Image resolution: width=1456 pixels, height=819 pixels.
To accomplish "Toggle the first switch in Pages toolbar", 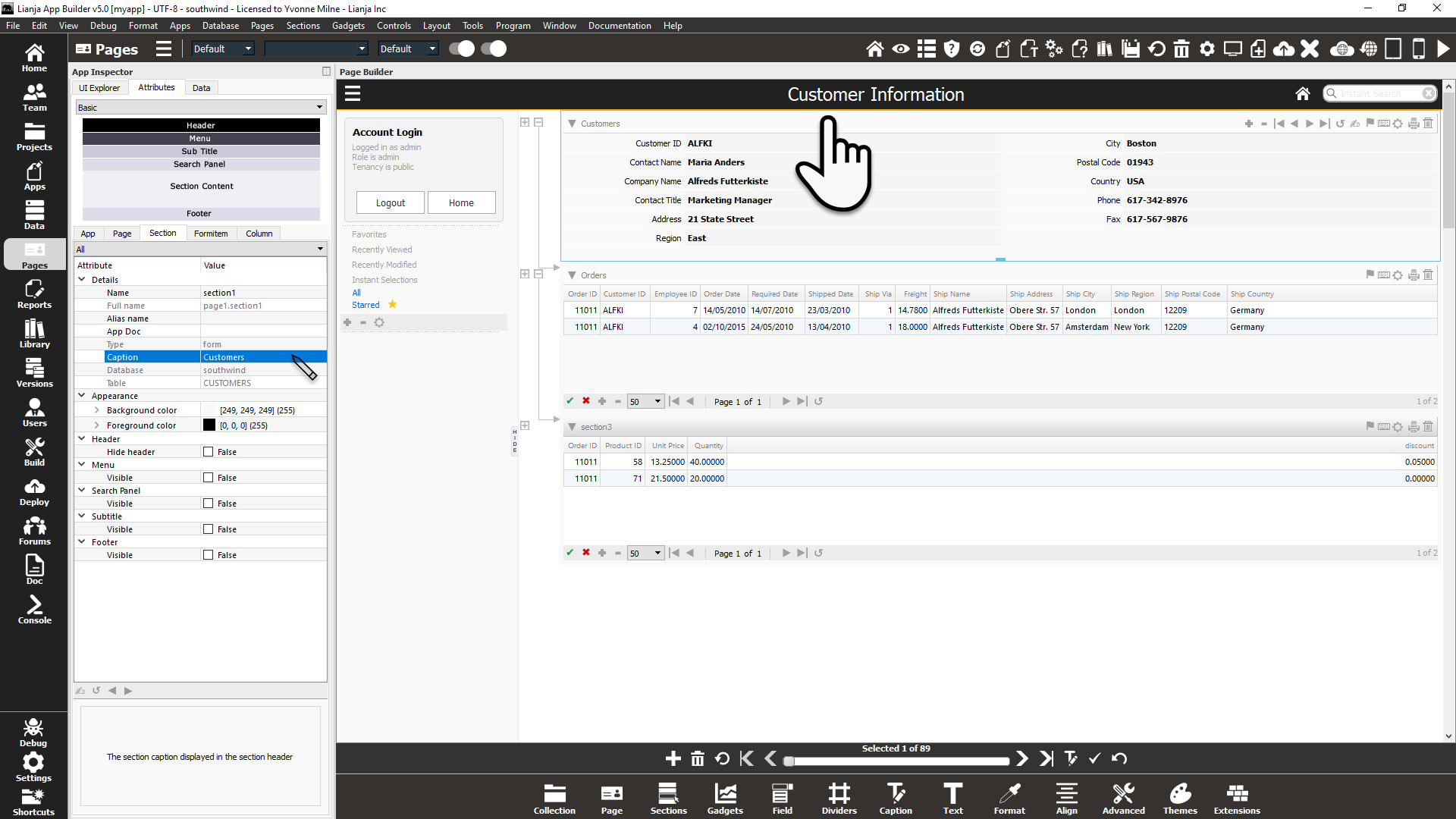I will pos(461,49).
